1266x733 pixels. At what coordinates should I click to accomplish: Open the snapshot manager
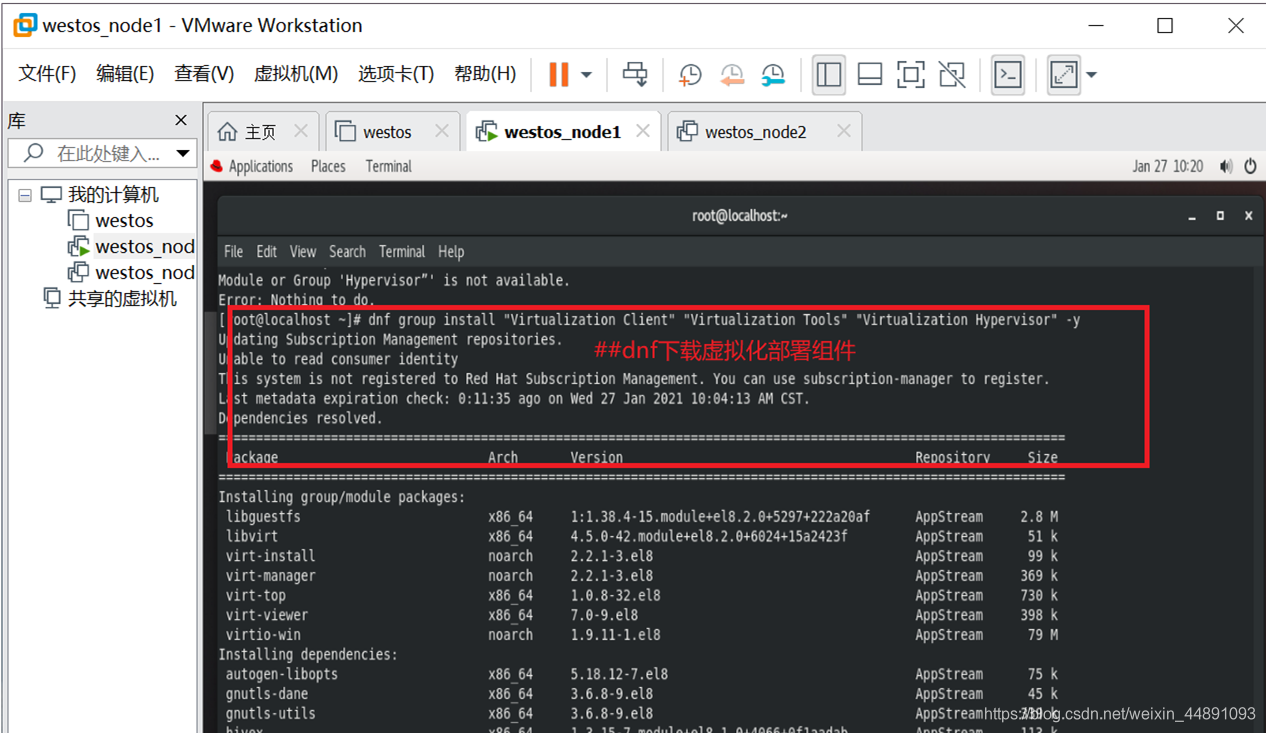[773, 74]
